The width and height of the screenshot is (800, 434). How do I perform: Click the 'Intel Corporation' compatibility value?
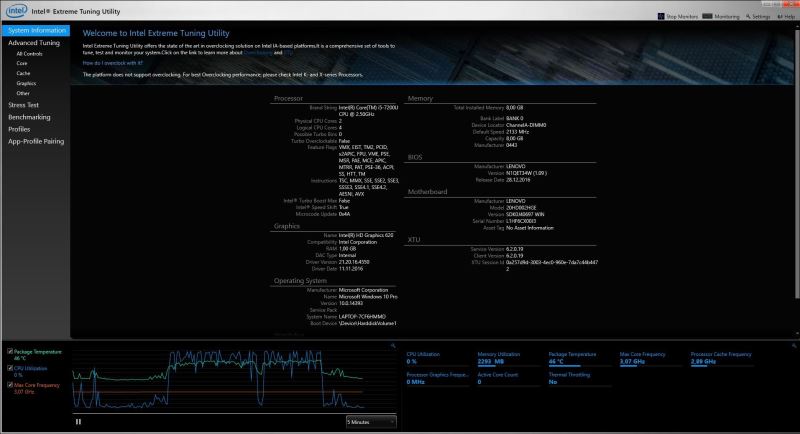[x=358, y=242]
